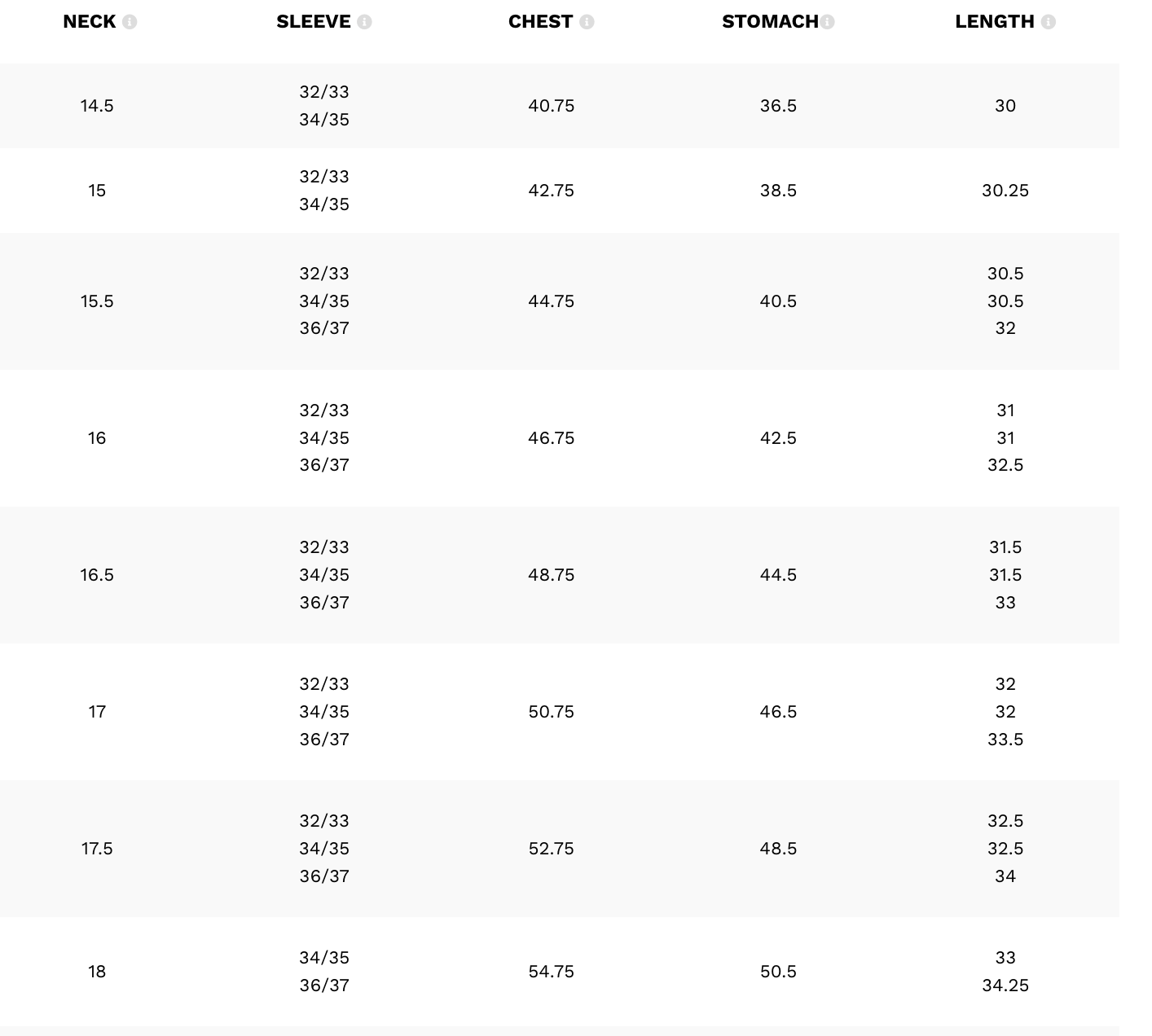The width and height of the screenshot is (1152, 1036).
Task: Click the 50.5 stomach value
Action: click(778, 972)
